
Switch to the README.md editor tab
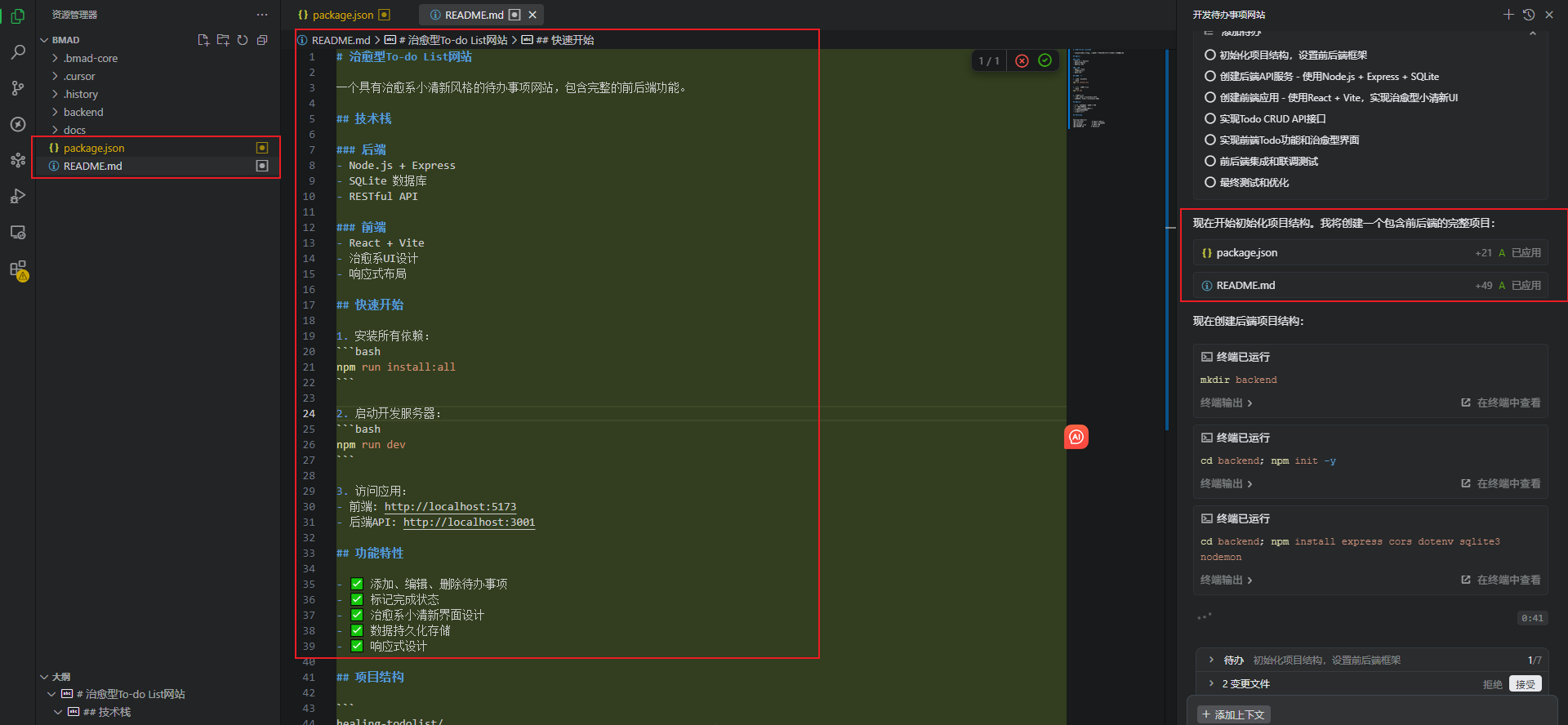[x=482, y=15]
